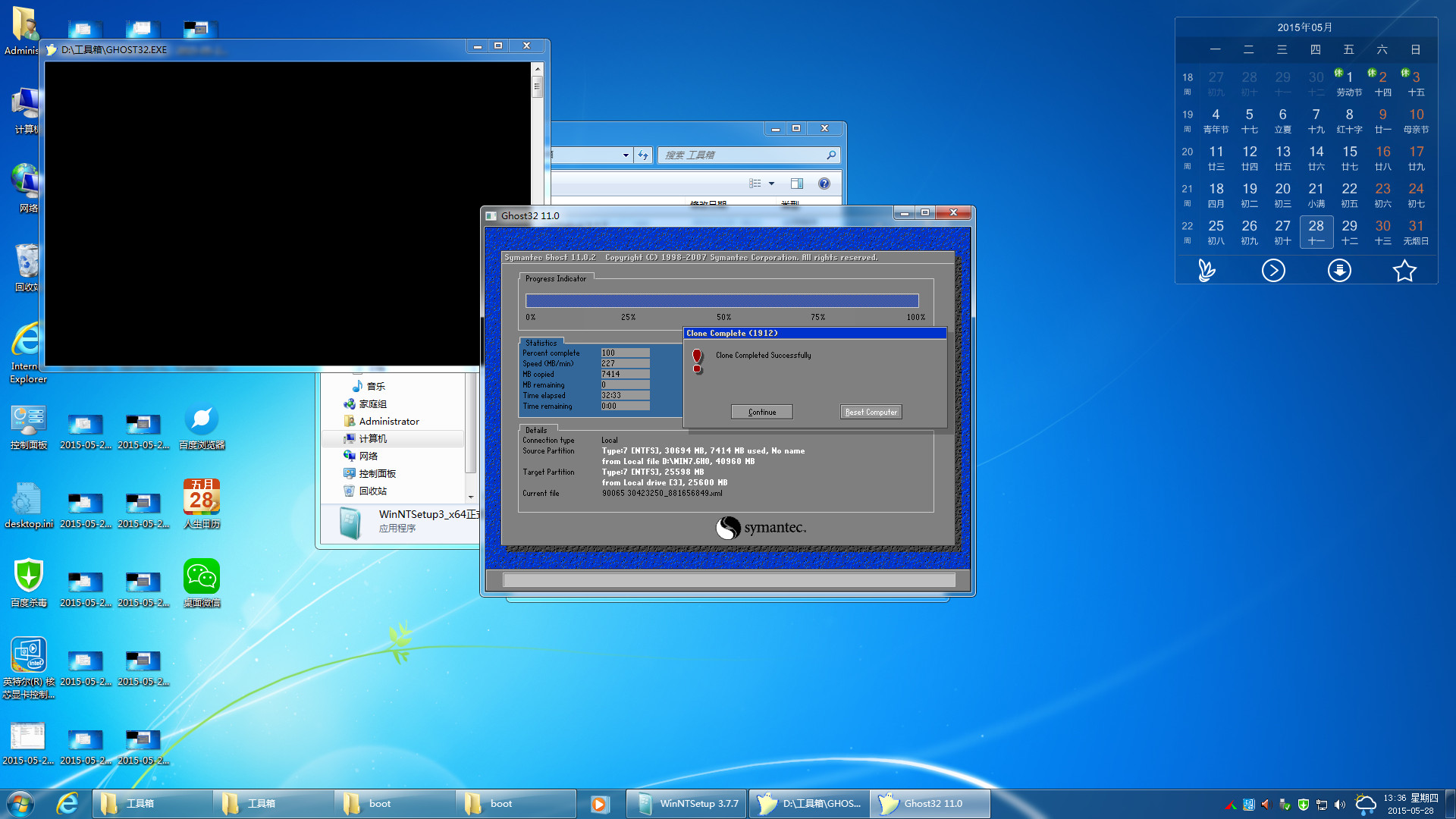
Task: Open first boot folder taskbar item
Action: click(395, 804)
